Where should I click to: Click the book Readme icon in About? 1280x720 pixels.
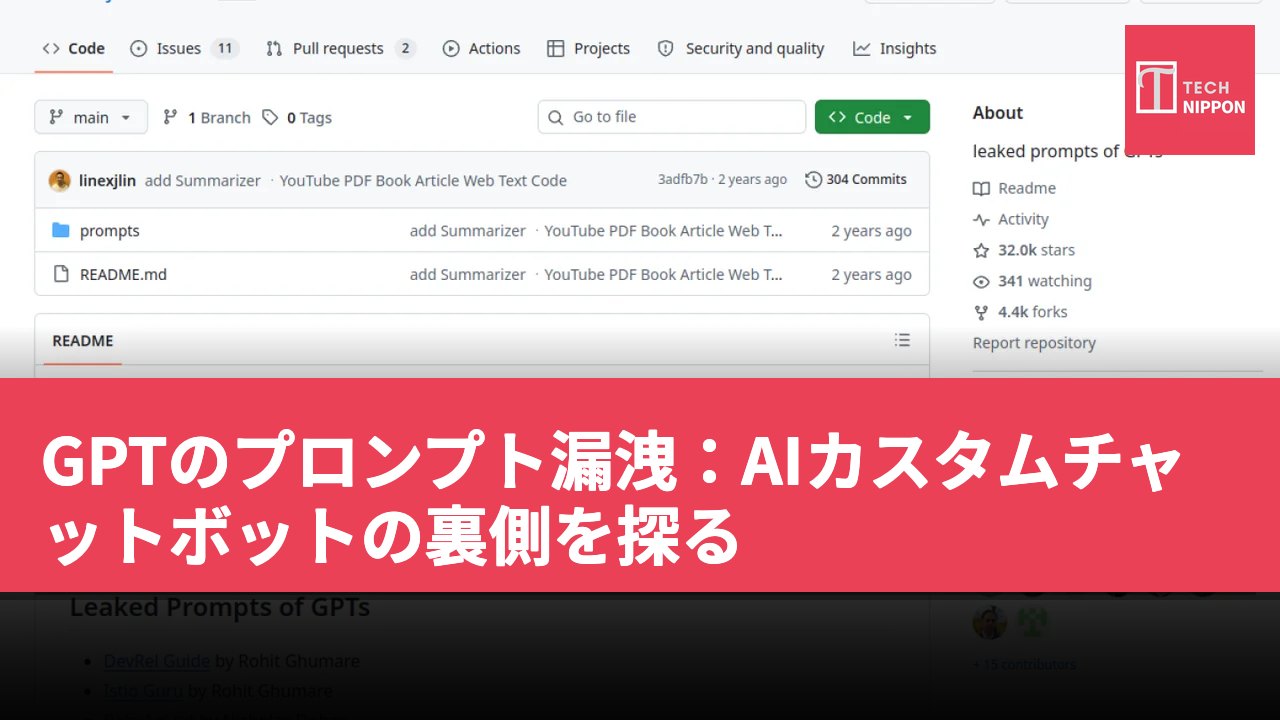(981, 188)
